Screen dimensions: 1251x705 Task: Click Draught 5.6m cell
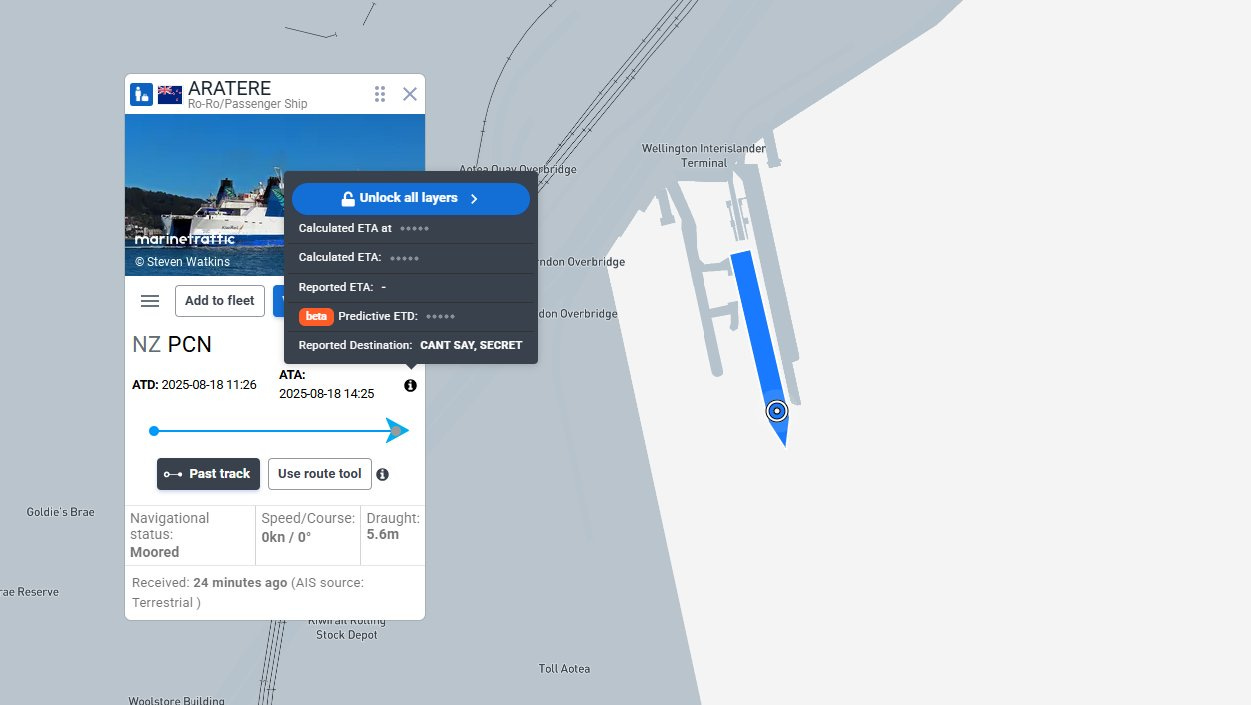(x=393, y=535)
